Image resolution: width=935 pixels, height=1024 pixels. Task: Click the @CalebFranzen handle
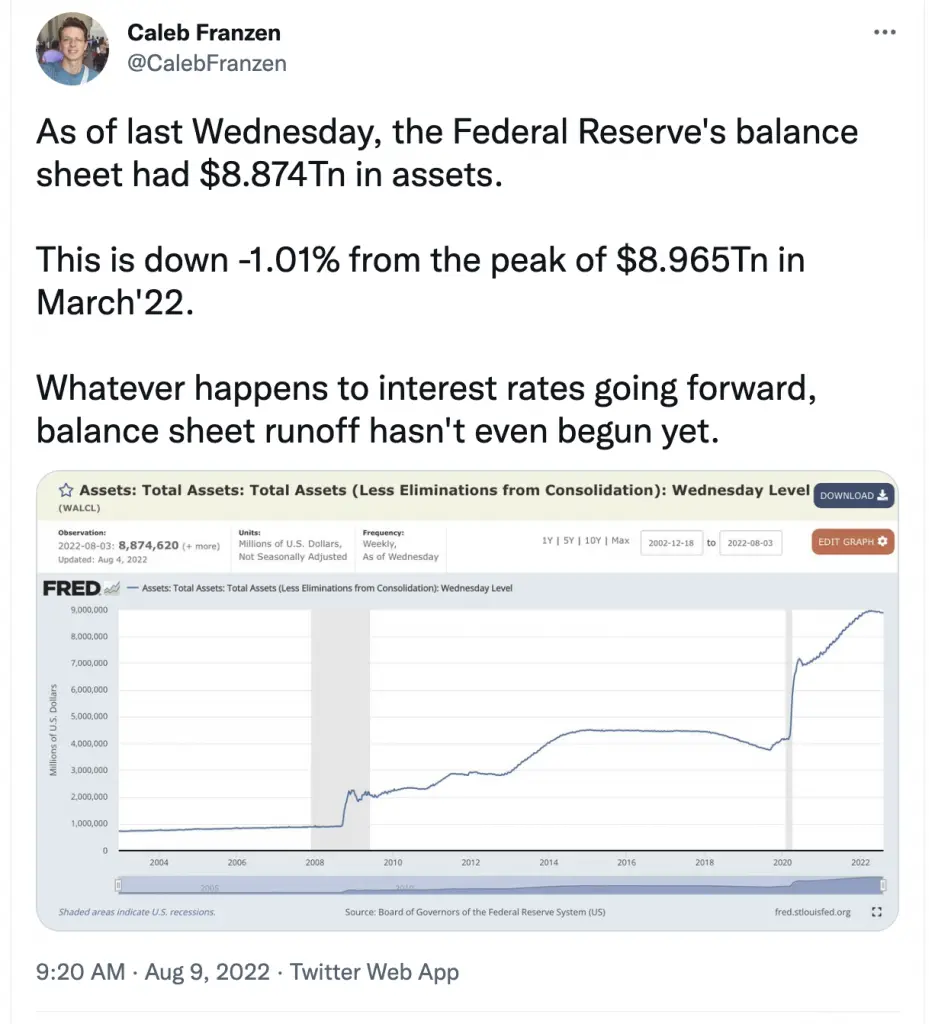(x=206, y=63)
